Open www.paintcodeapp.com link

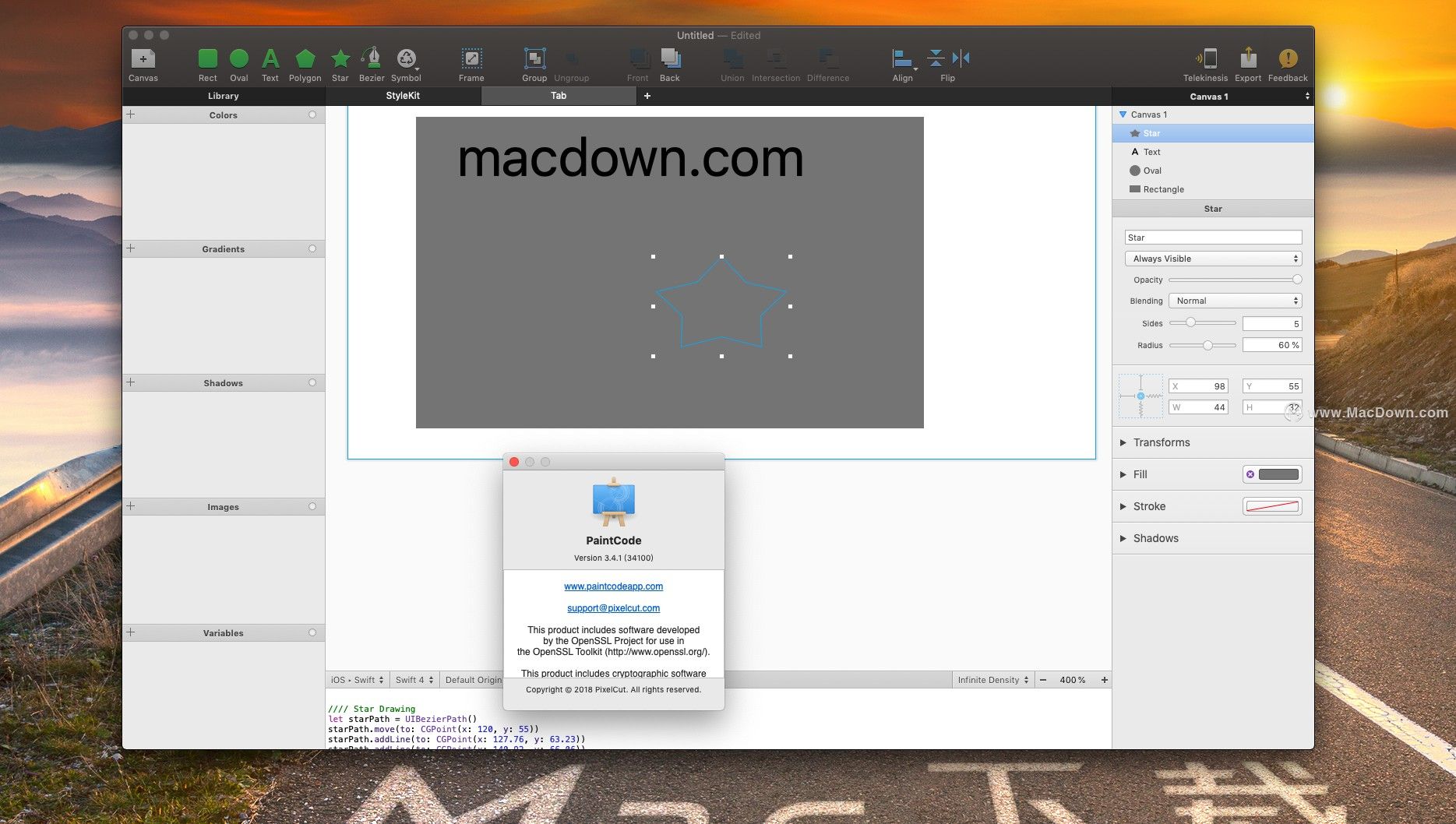coord(614,586)
